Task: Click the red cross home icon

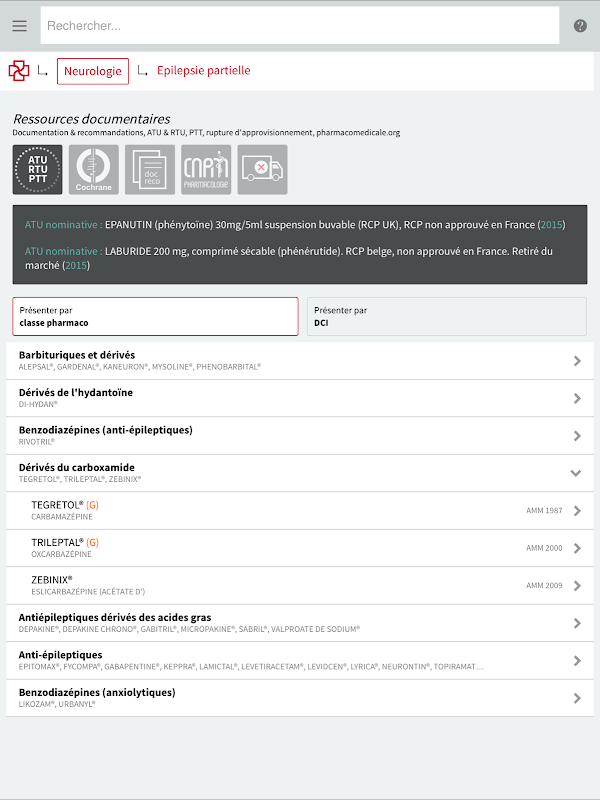Action: point(19,71)
